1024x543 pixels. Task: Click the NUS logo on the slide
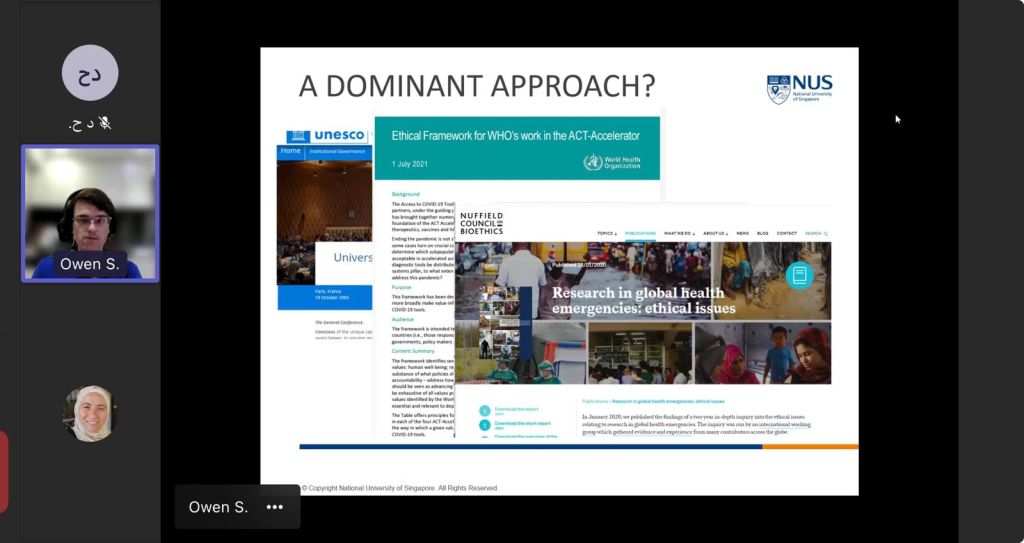(799, 89)
